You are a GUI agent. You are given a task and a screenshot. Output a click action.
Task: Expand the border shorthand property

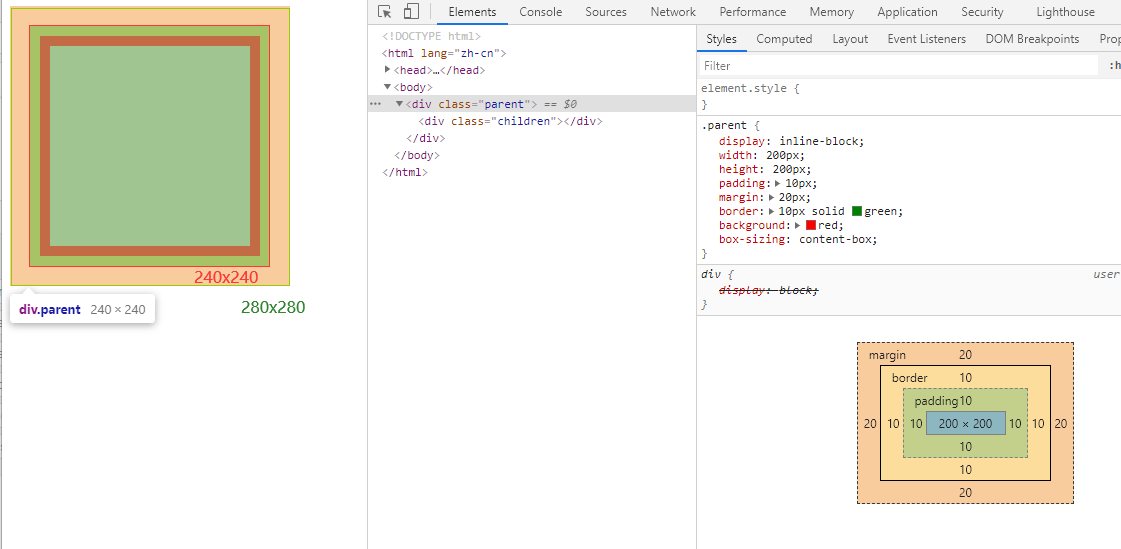[x=772, y=212]
